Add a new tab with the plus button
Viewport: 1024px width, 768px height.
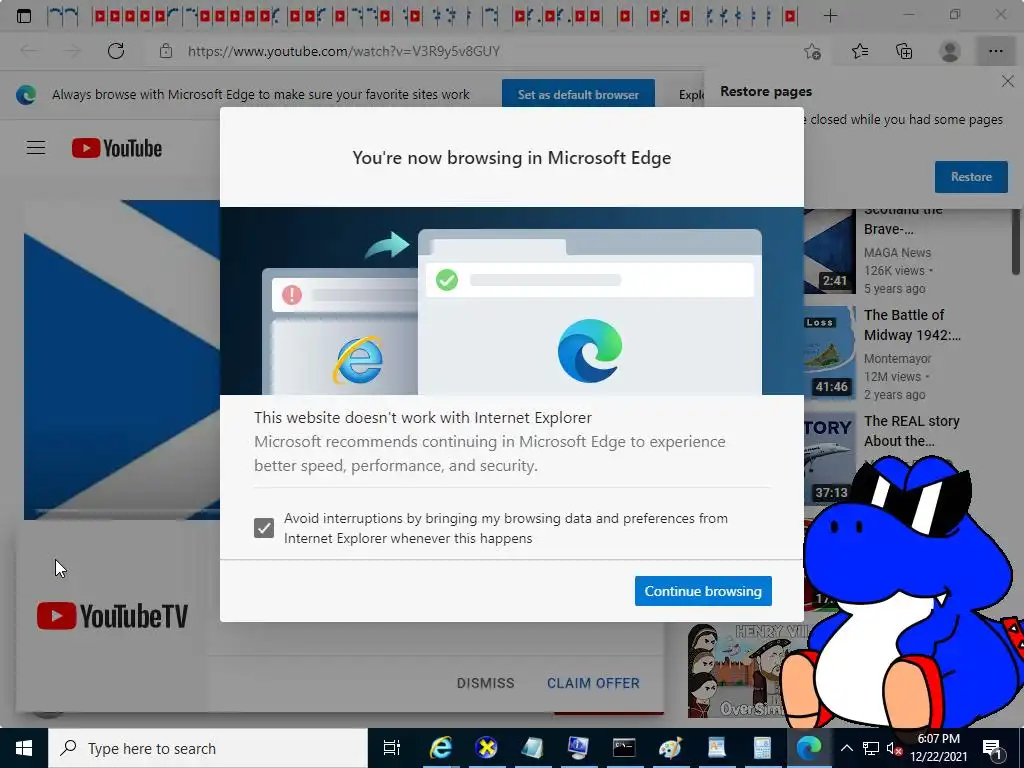tap(830, 16)
